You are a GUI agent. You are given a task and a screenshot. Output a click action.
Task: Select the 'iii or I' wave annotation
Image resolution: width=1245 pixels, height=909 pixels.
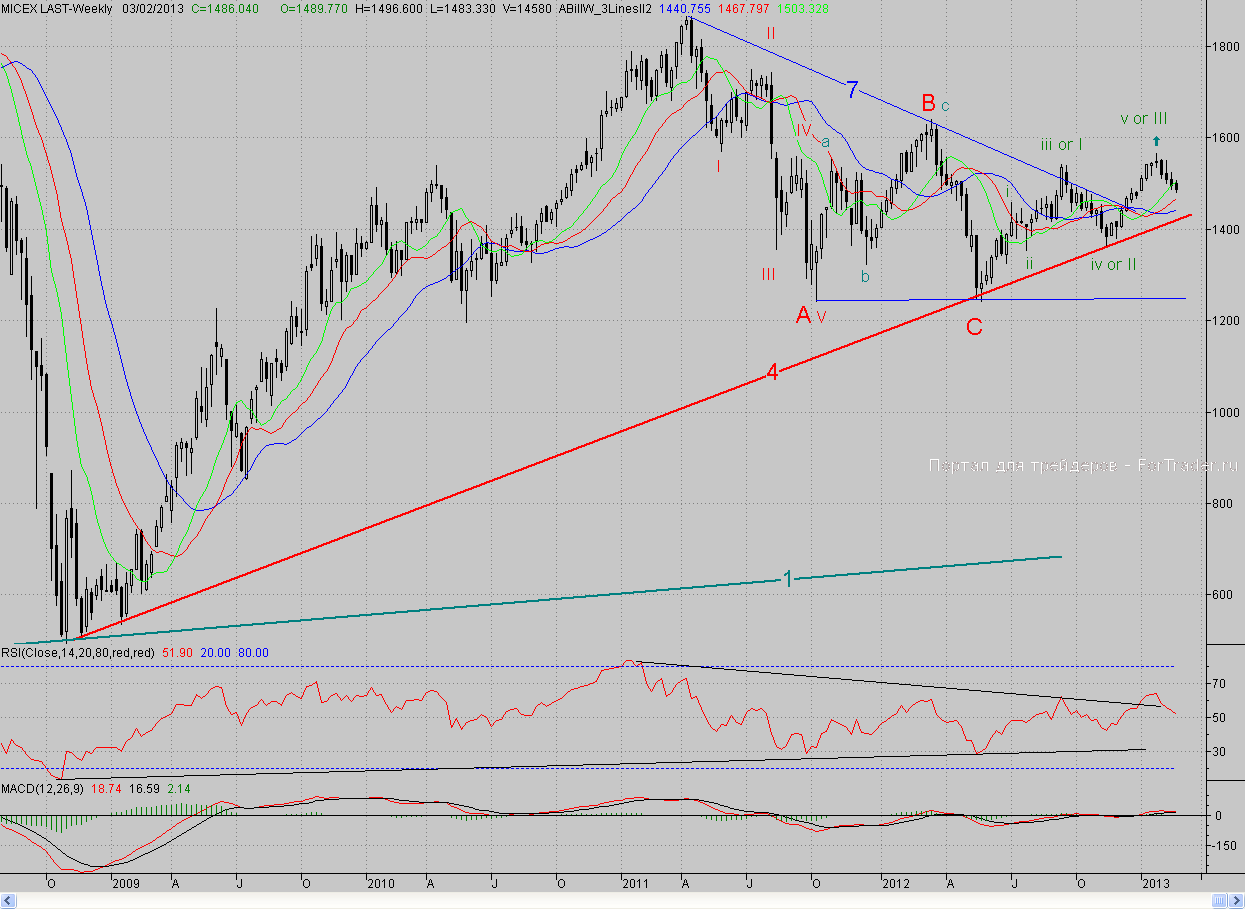[1069, 145]
